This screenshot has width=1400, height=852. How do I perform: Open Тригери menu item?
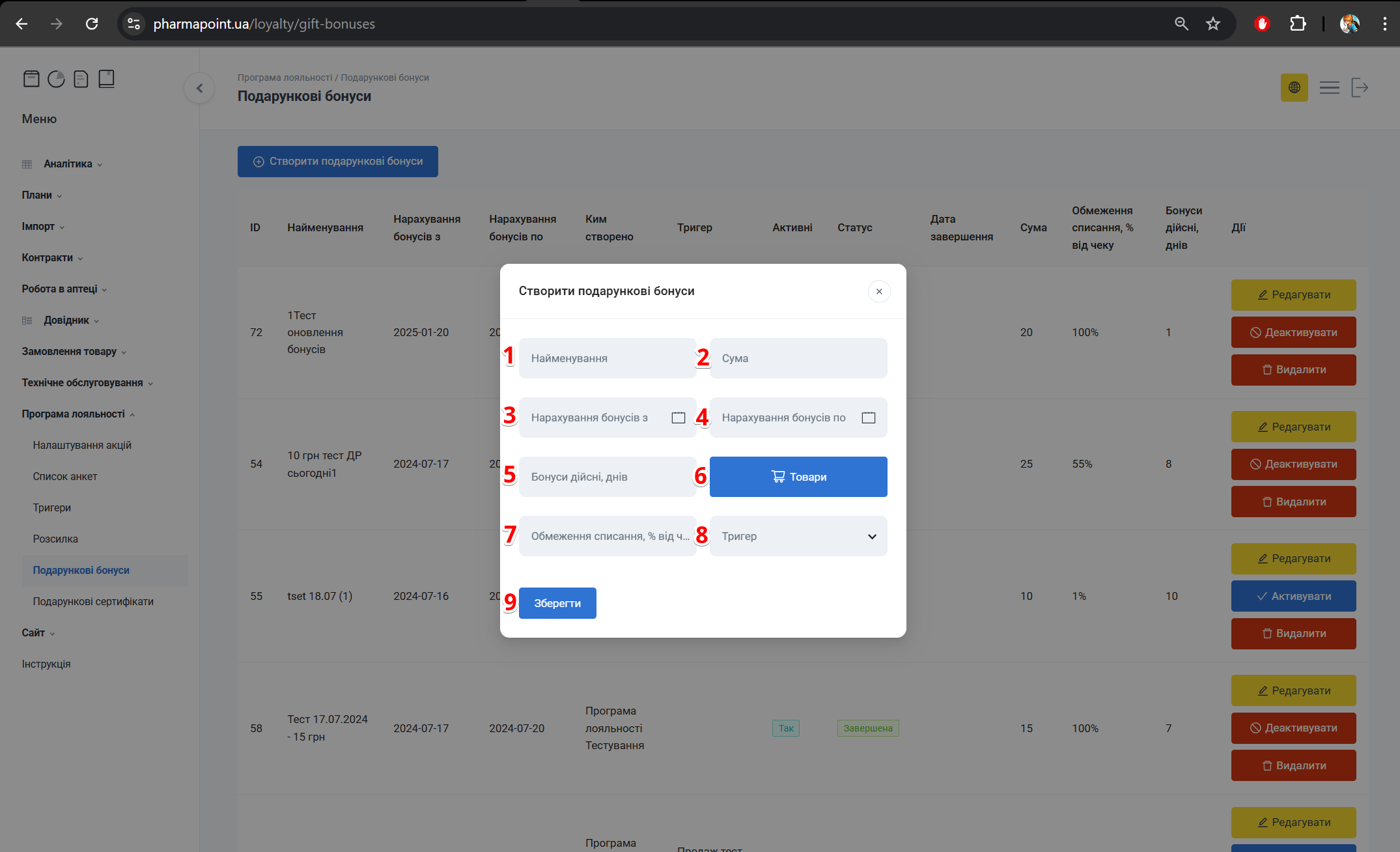pos(52,508)
